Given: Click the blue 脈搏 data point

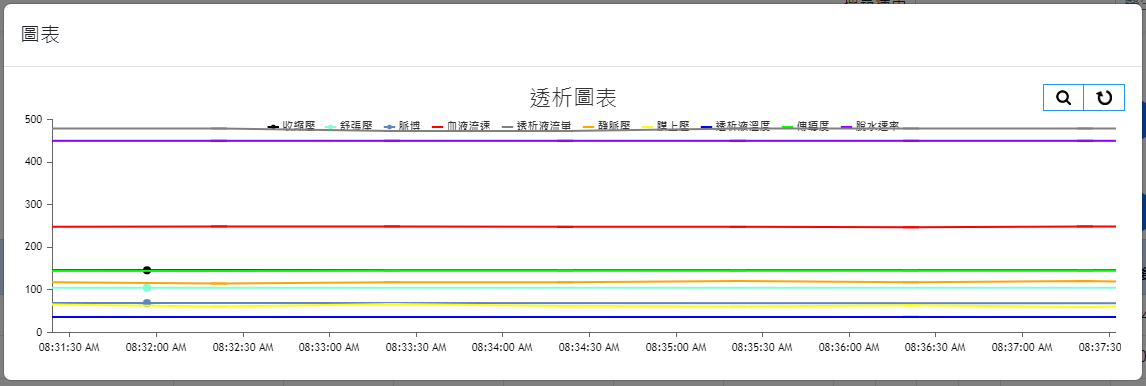Looking at the screenshot, I should [147, 303].
